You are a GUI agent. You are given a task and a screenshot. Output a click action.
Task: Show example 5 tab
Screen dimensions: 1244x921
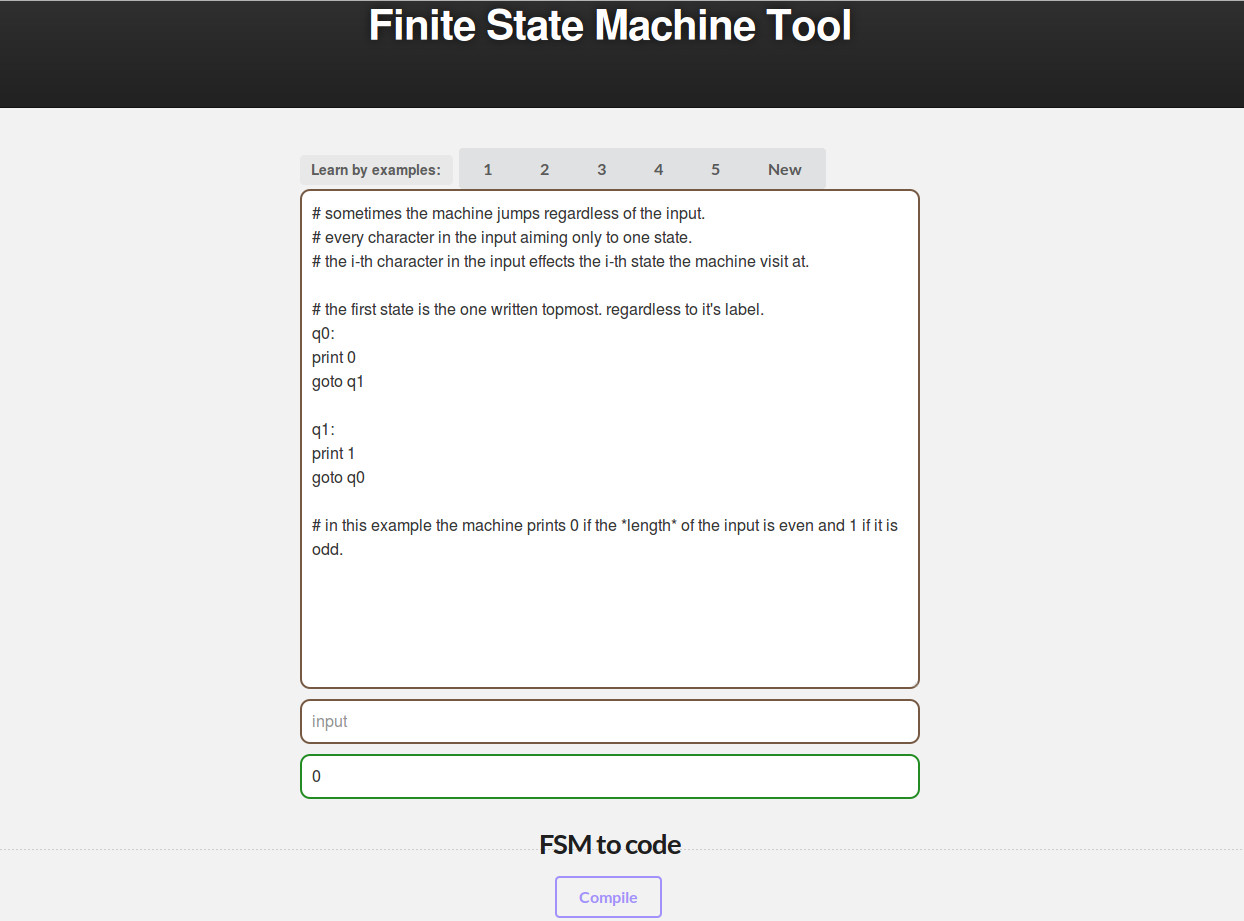pyautogui.click(x=716, y=169)
